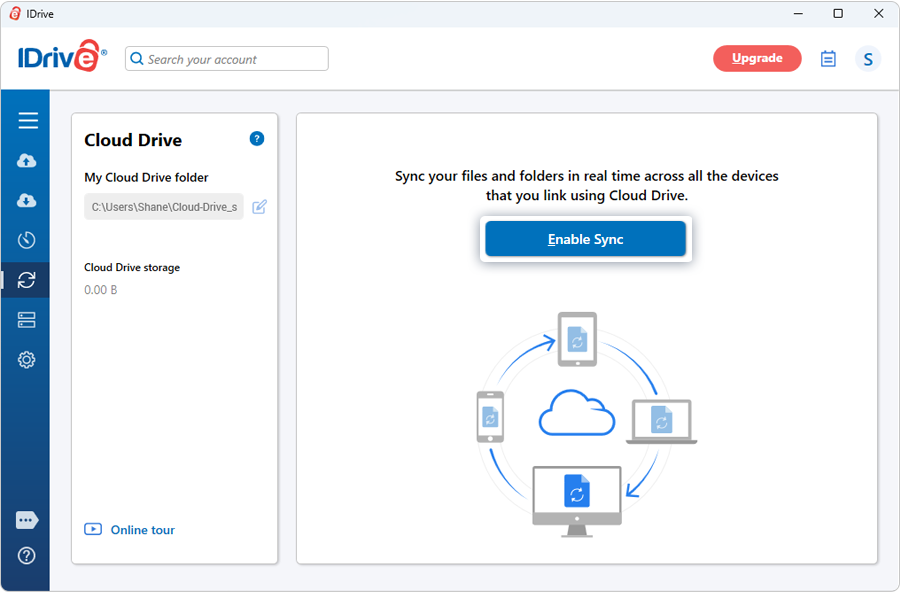Open the activity log calendar icon

point(828,58)
